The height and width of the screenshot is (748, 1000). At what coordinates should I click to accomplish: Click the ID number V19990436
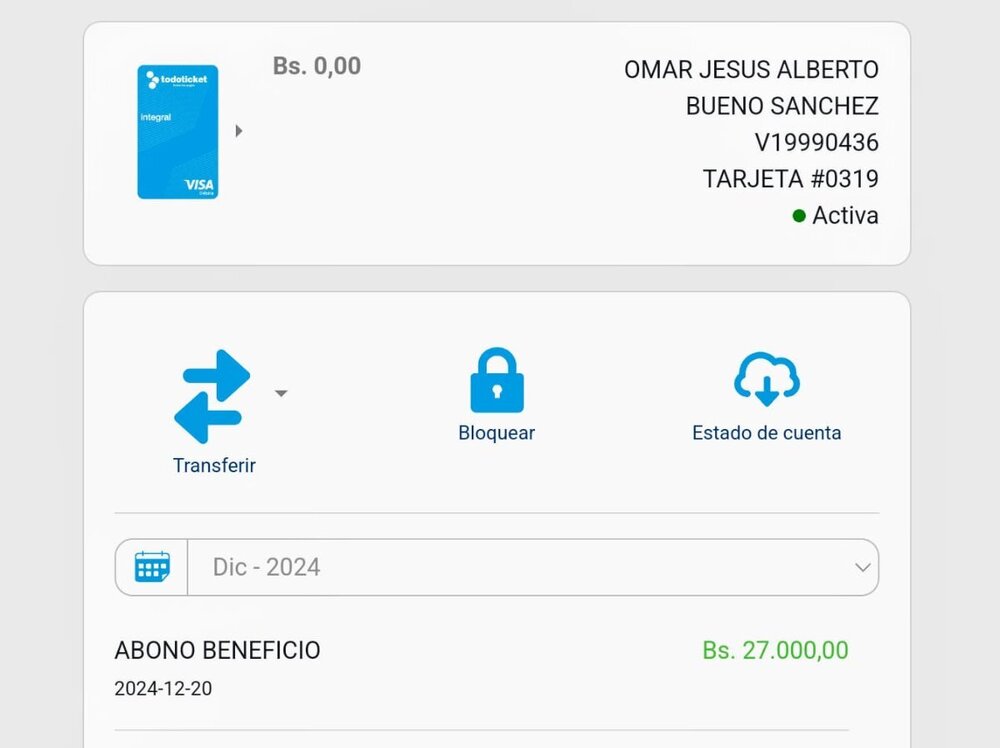816,142
